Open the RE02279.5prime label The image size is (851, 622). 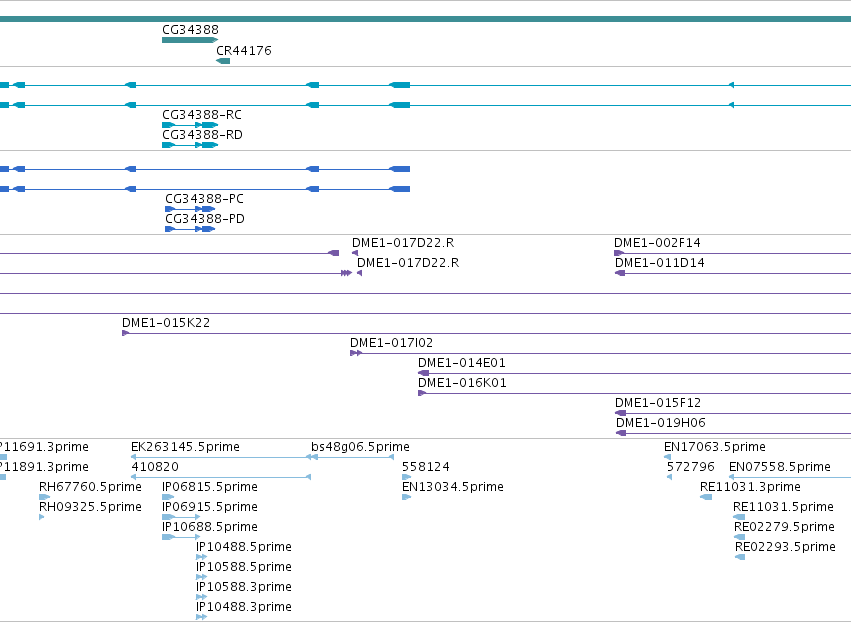coord(784,527)
